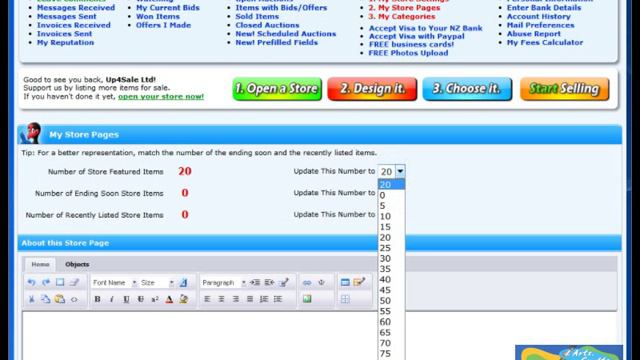Screen dimensions: 640x360
Task: Switch to the Home editor tab
Action: (x=40, y=264)
